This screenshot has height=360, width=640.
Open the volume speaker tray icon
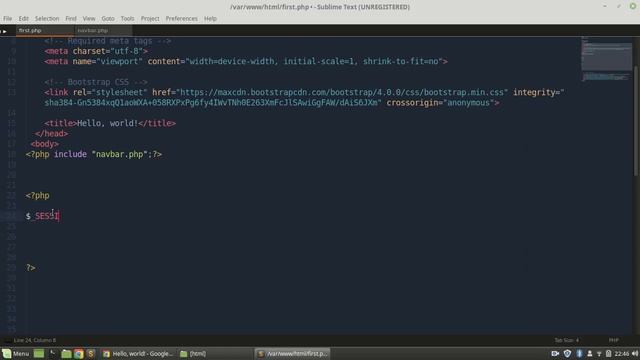(635, 353)
